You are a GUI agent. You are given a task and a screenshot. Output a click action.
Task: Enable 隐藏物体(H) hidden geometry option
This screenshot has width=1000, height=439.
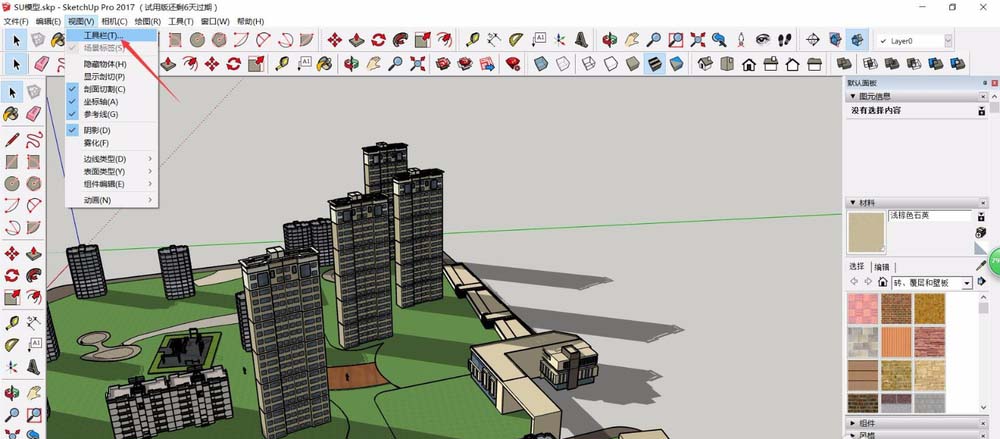point(112,64)
